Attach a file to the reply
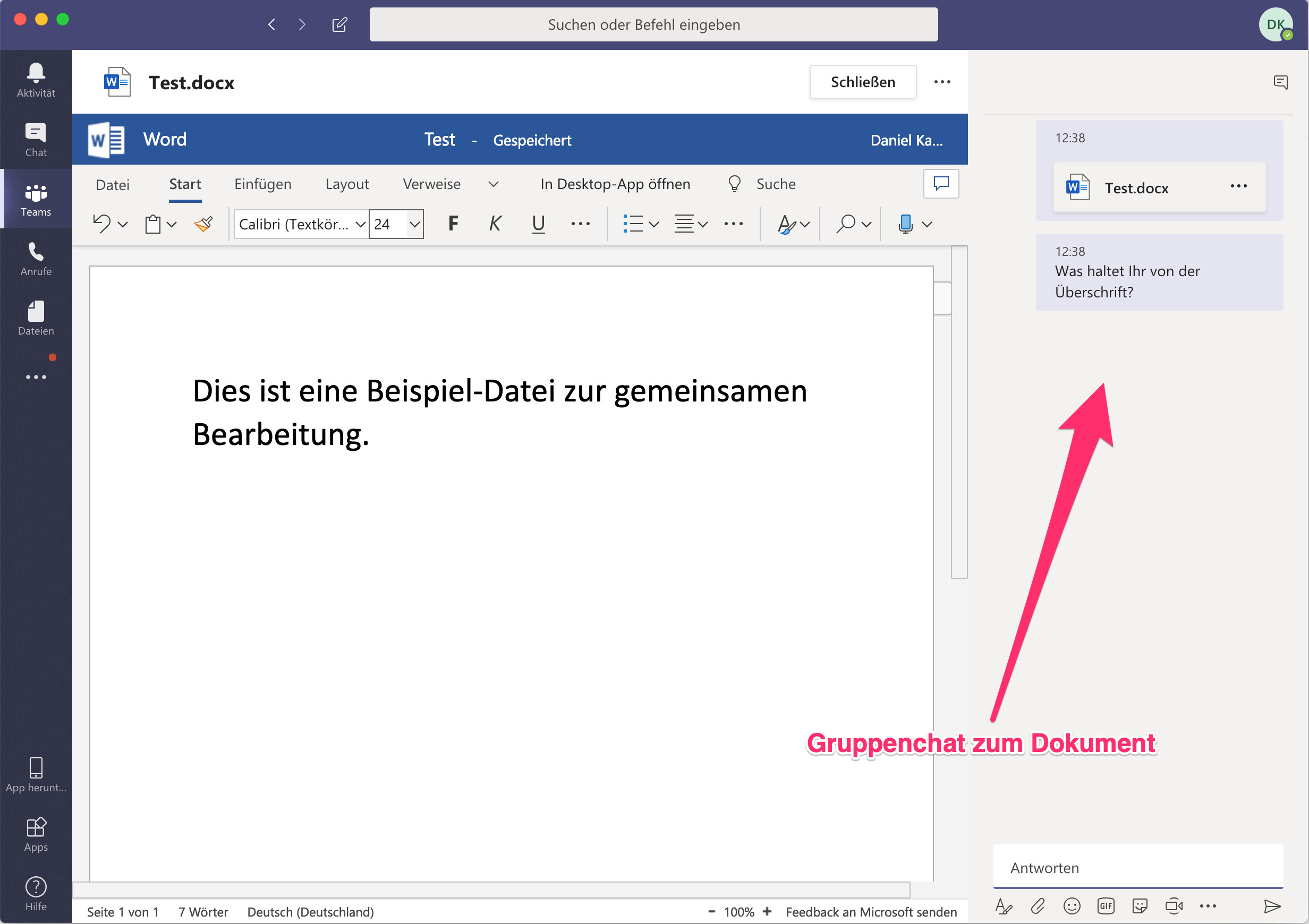This screenshot has height=924, width=1309. [x=1038, y=906]
